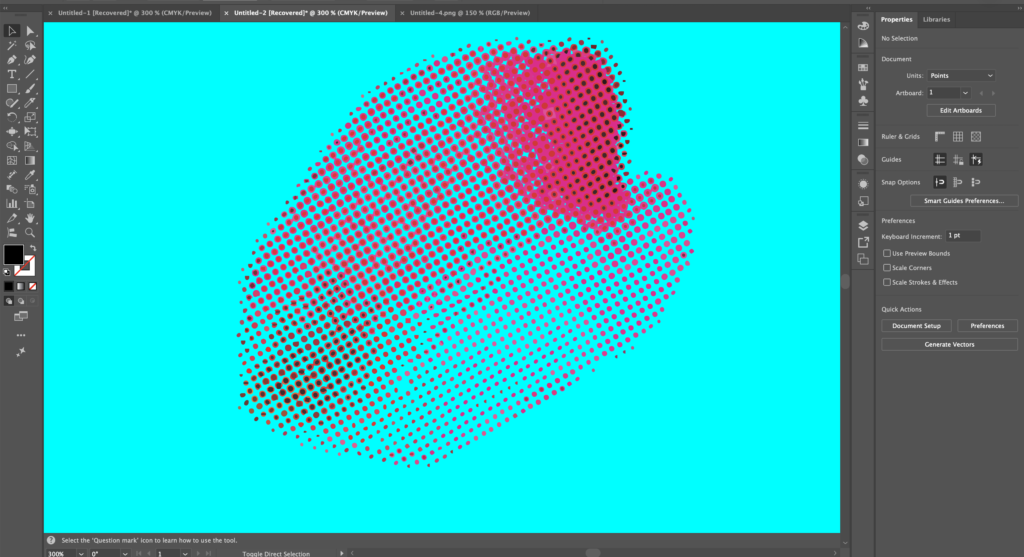1024x557 pixels.
Task: Switch to the Libraries tab
Action: point(936,19)
